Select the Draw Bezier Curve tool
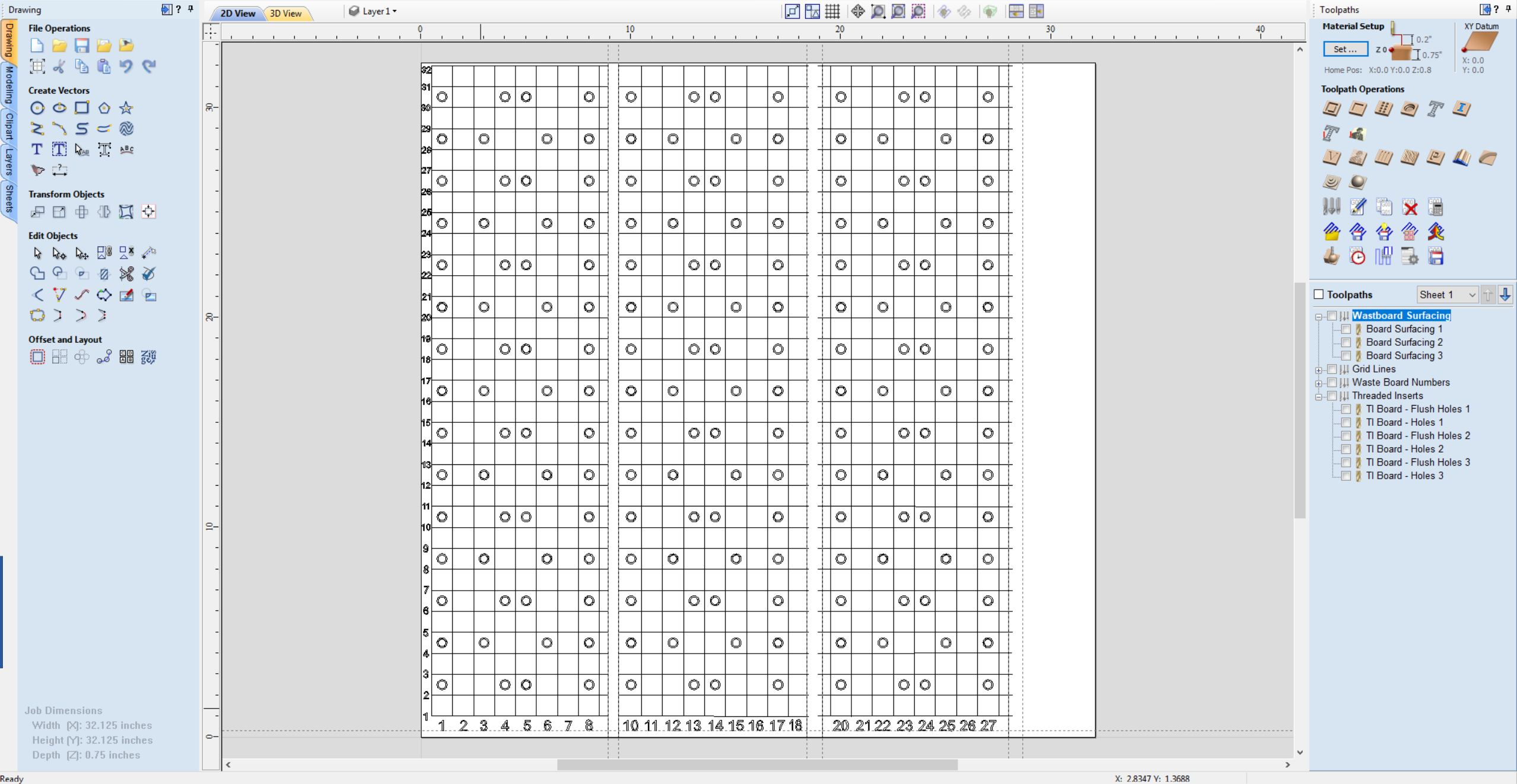This screenshot has height=784, width=1517. point(59,128)
